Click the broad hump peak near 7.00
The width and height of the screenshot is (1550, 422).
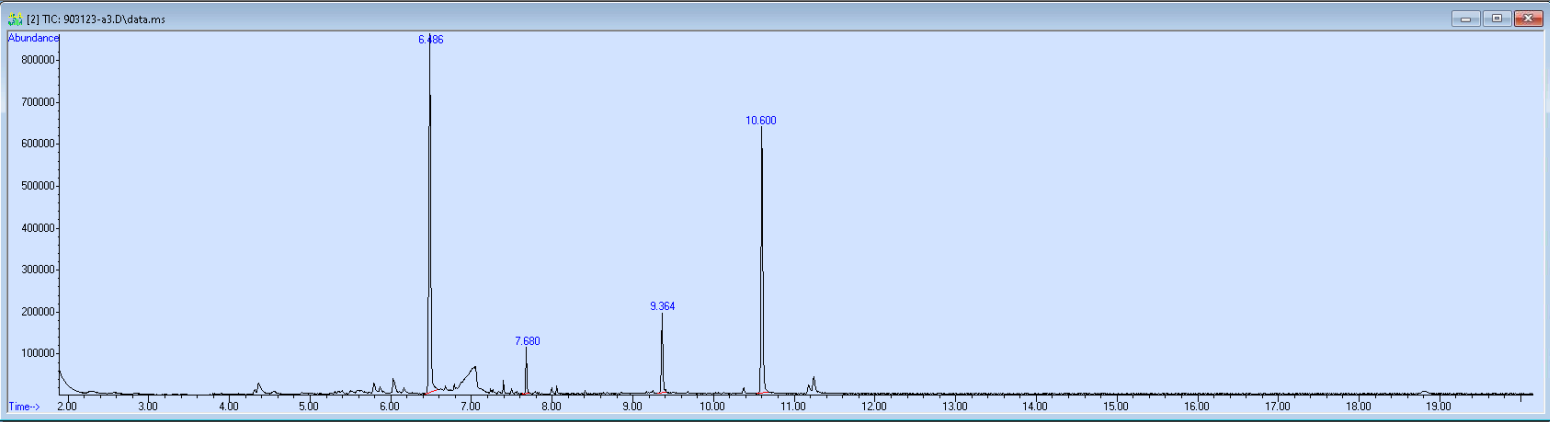[x=468, y=378]
